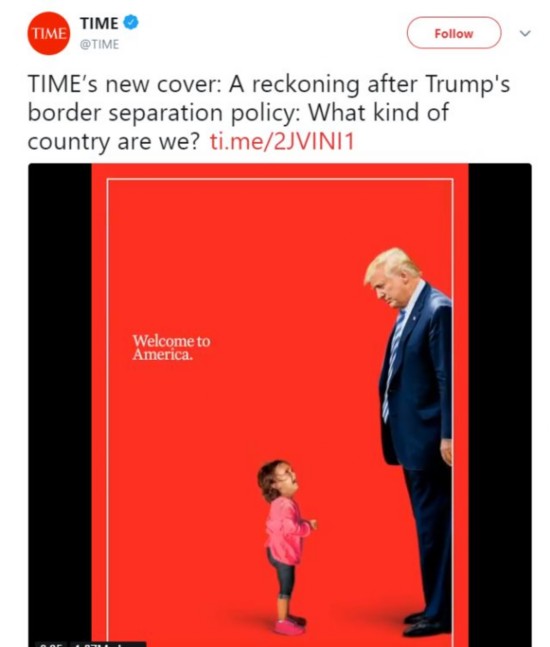This screenshot has height=647, width=550.
Task: Click the right black letterbox bar
Action: [500, 405]
